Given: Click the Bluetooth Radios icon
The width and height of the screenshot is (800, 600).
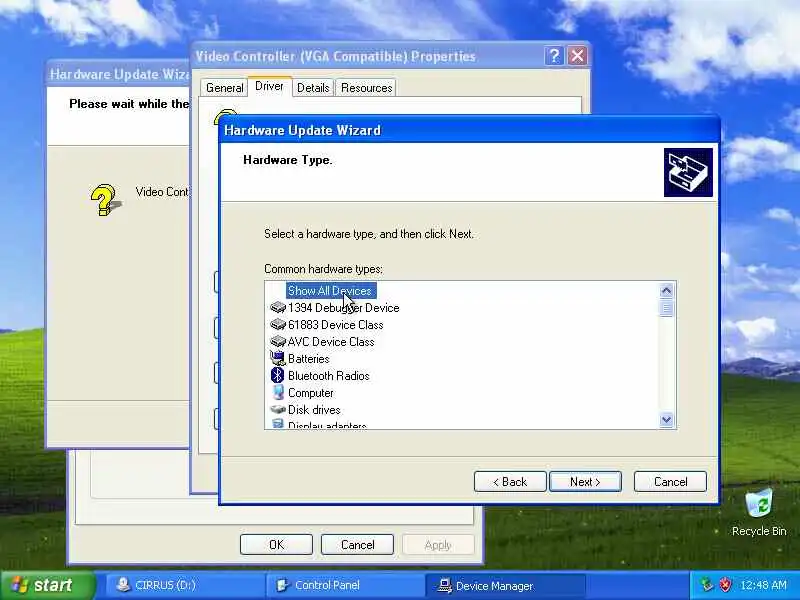Looking at the screenshot, I should point(278,376).
